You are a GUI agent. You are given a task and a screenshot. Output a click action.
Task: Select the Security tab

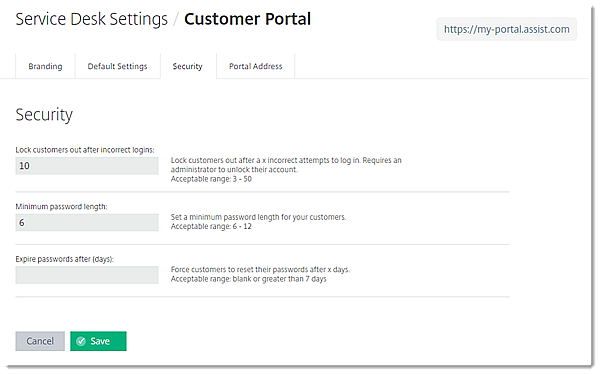(188, 66)
